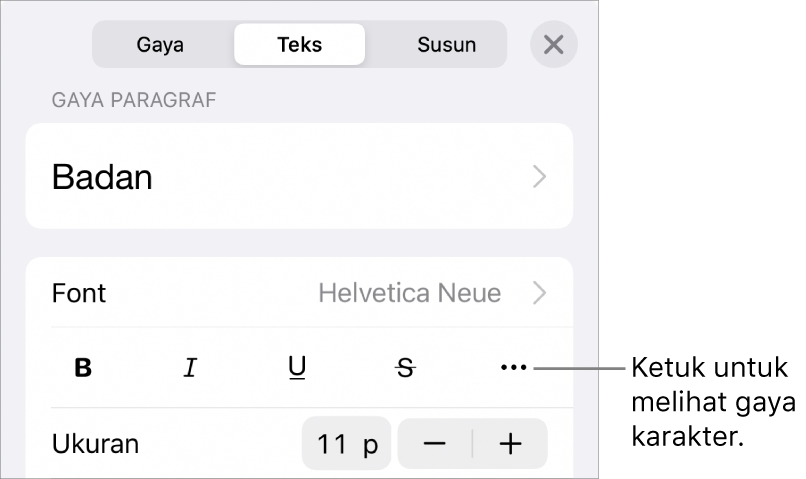Decrease font size with minus button
This screenshot has width=806, height=479.
tap(434, 444)
